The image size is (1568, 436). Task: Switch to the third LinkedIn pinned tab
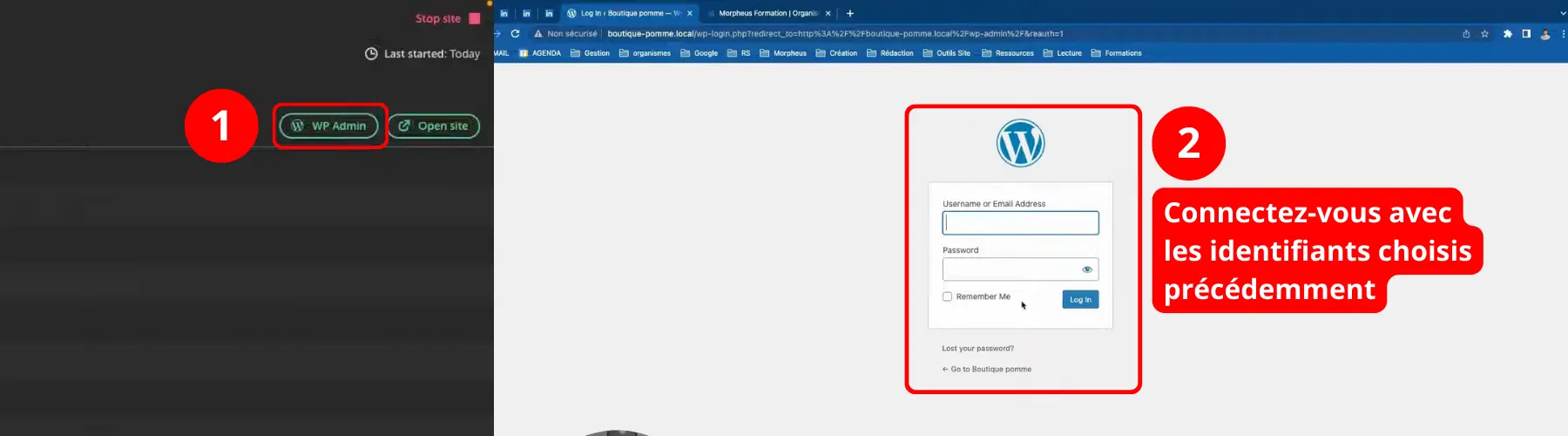(549, 13)
